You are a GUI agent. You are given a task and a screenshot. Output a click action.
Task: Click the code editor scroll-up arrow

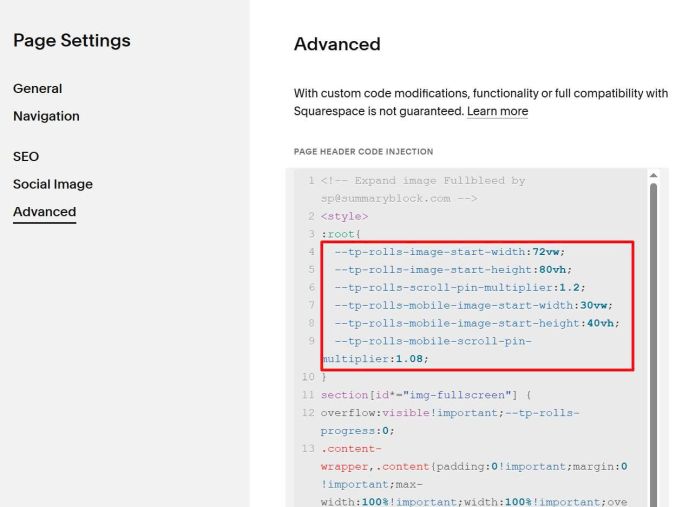(654, 176)
